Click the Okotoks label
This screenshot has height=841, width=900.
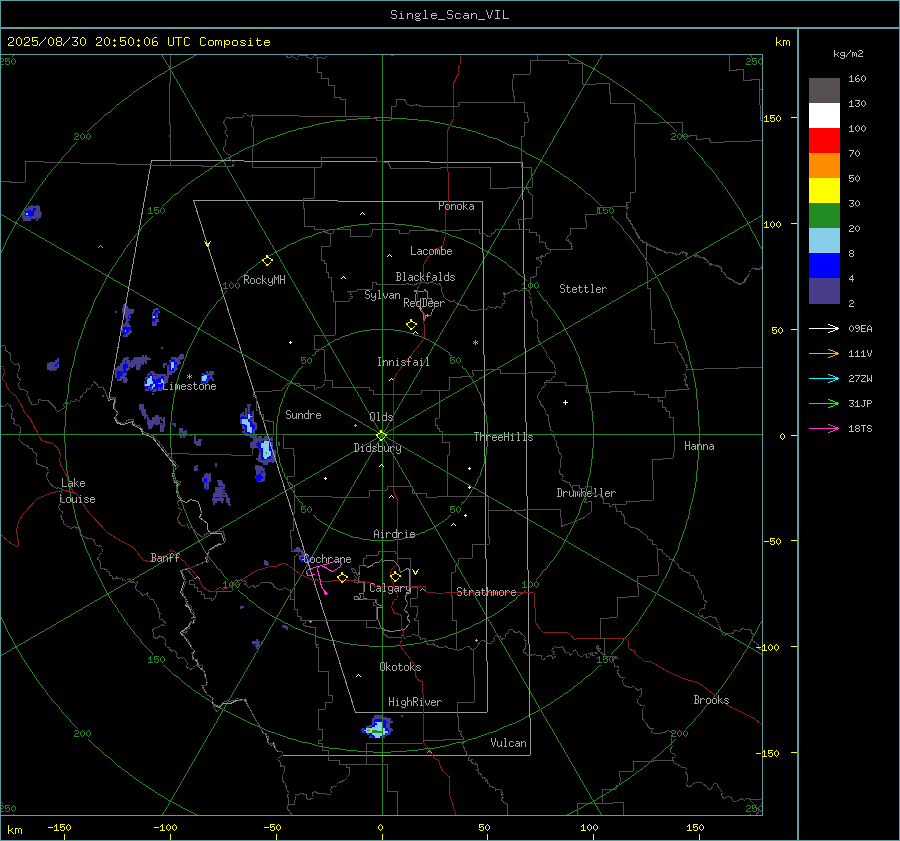click(x=400, y=667)
